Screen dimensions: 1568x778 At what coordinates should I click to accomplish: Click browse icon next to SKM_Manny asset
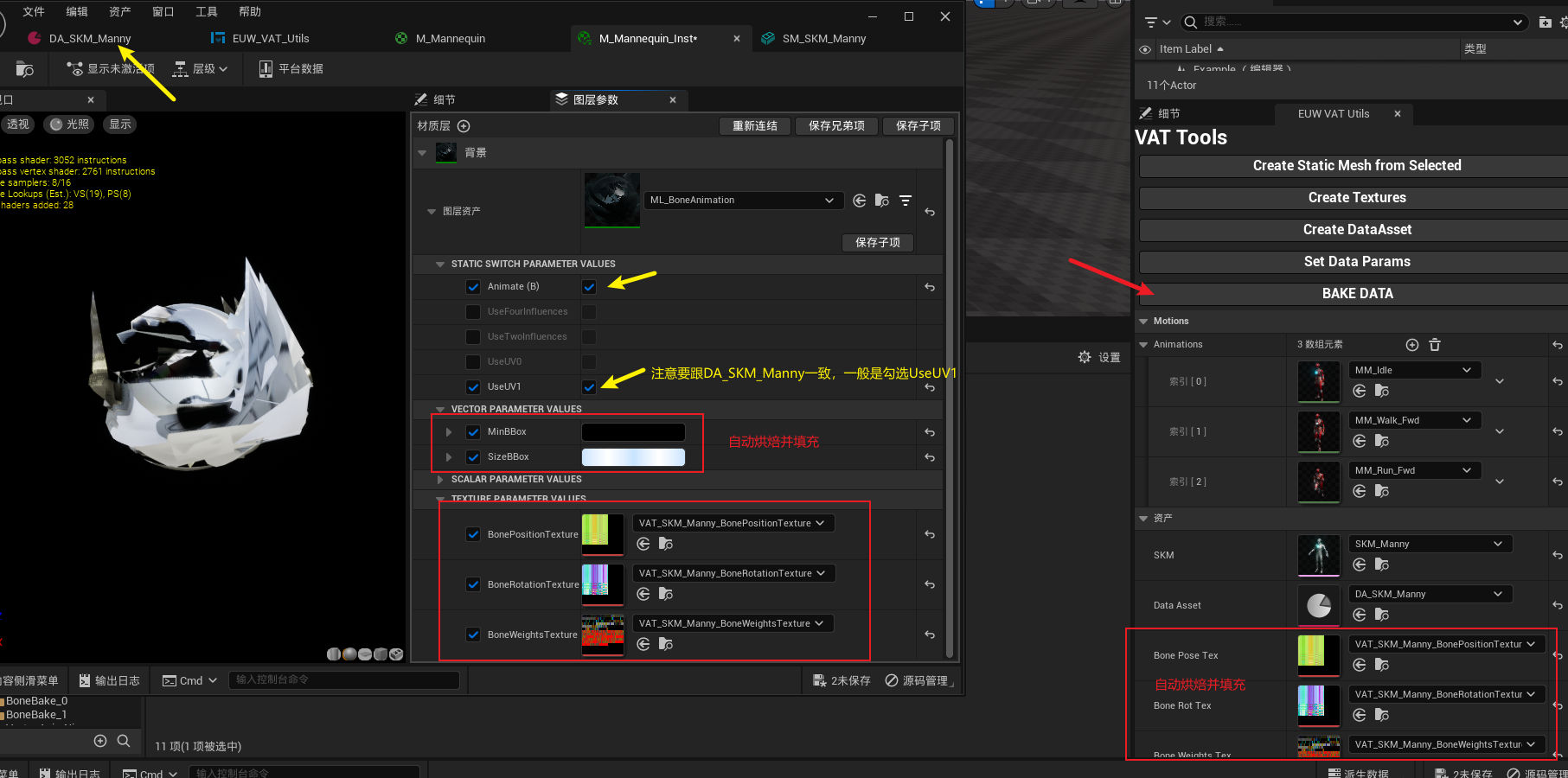click(1381, 564)
